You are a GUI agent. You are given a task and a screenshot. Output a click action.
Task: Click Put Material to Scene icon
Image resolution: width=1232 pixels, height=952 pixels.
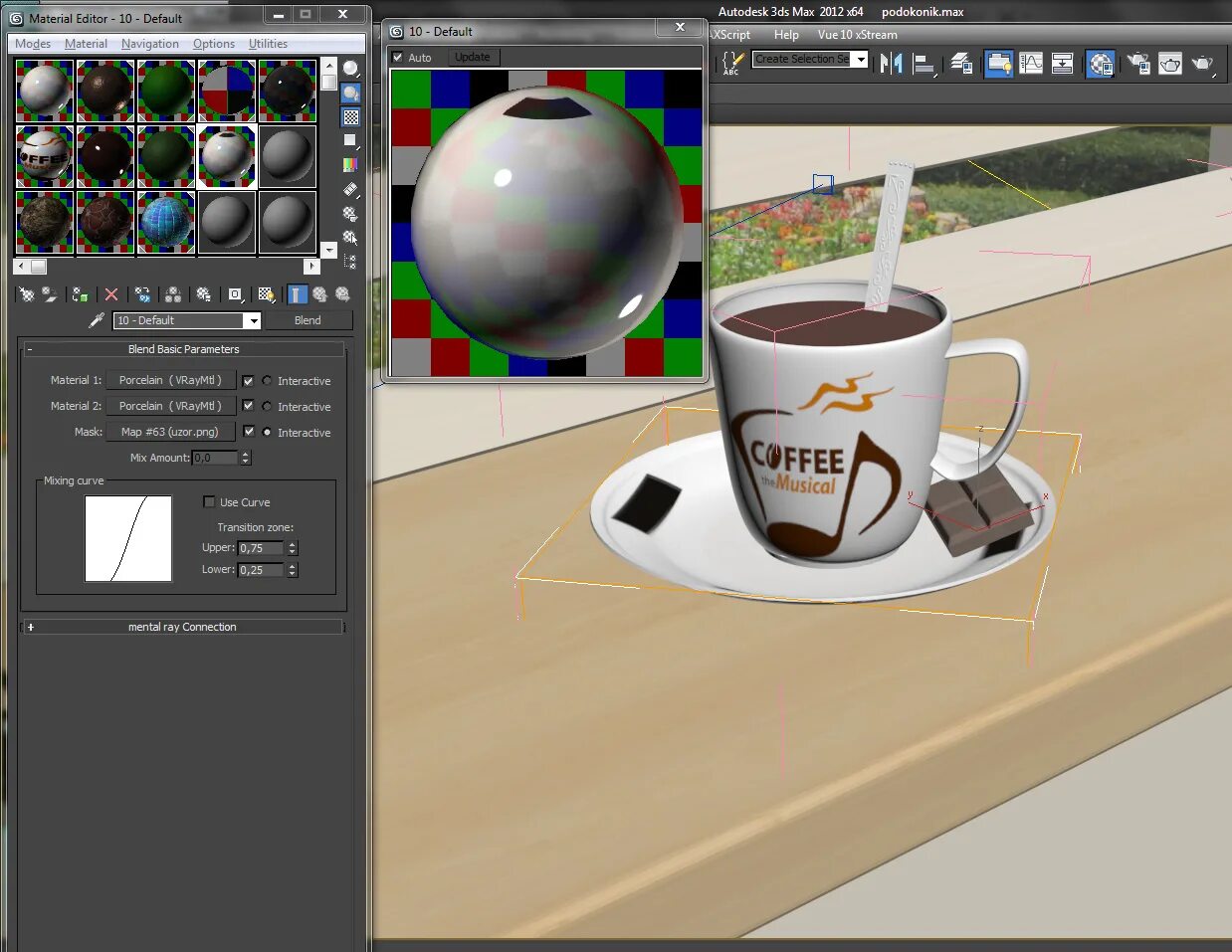coord(50,294)
